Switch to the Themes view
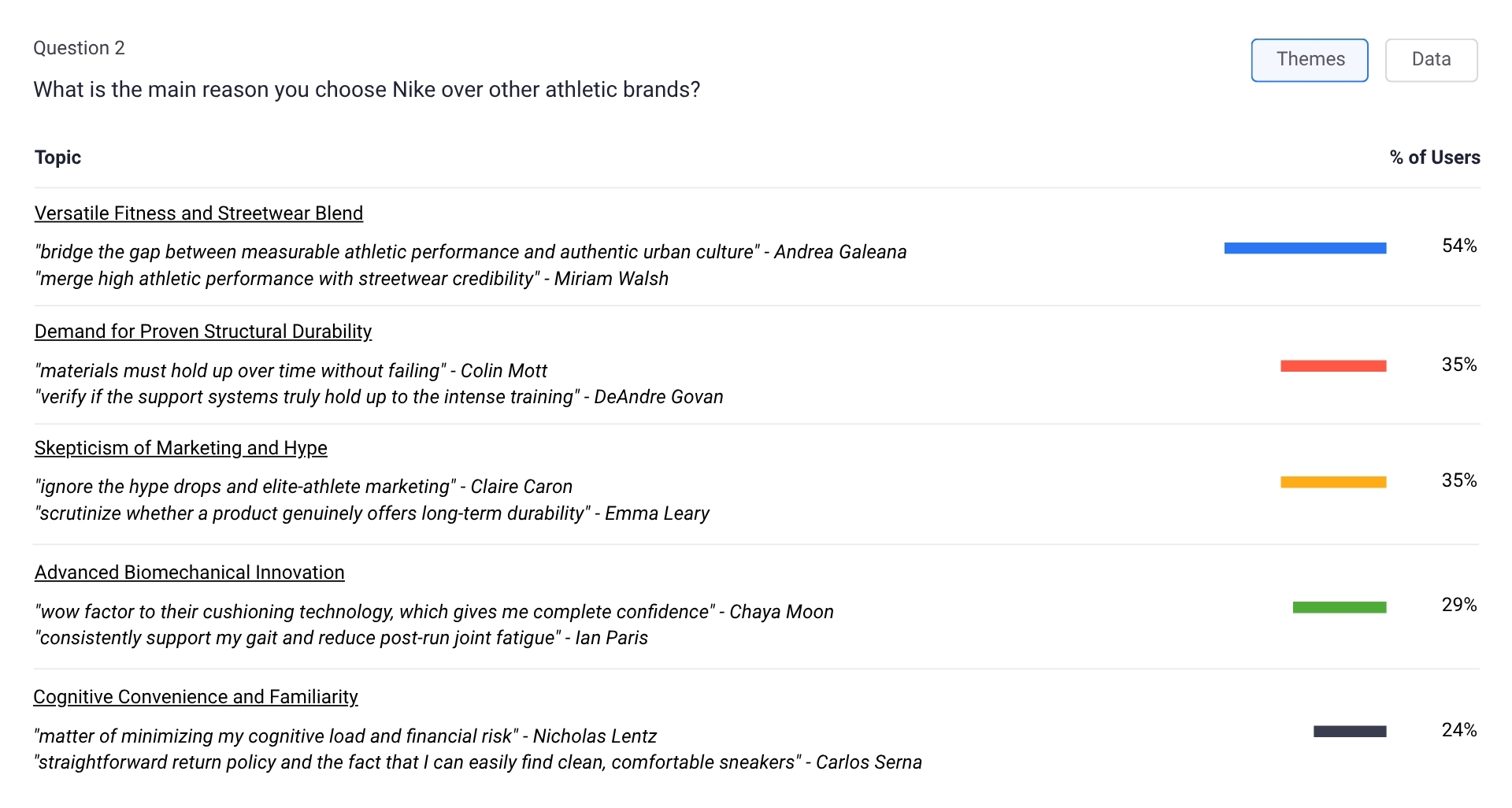 (1309, 60)
